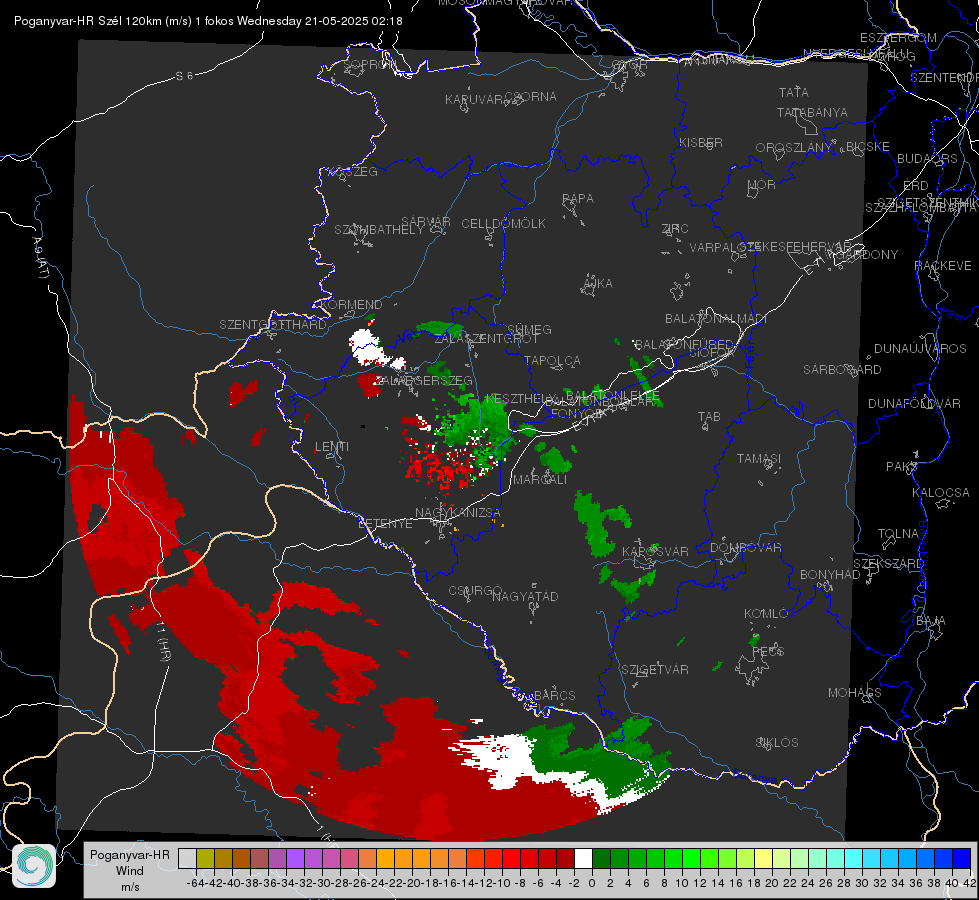
Task: Click the TATABANYA city label
Action: [x=812, y=112]
